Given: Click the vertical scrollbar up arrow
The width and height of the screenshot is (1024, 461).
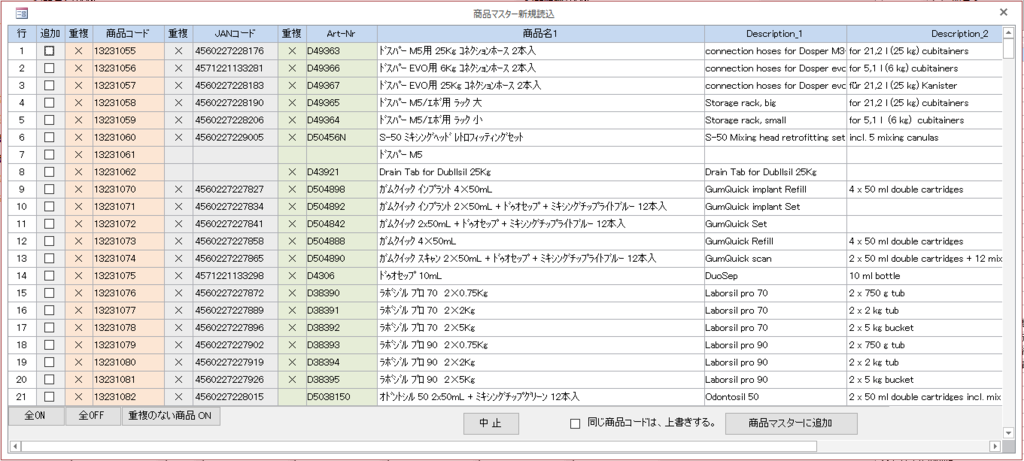Looking at the screenshot, I should click(x=1008, y=32).
